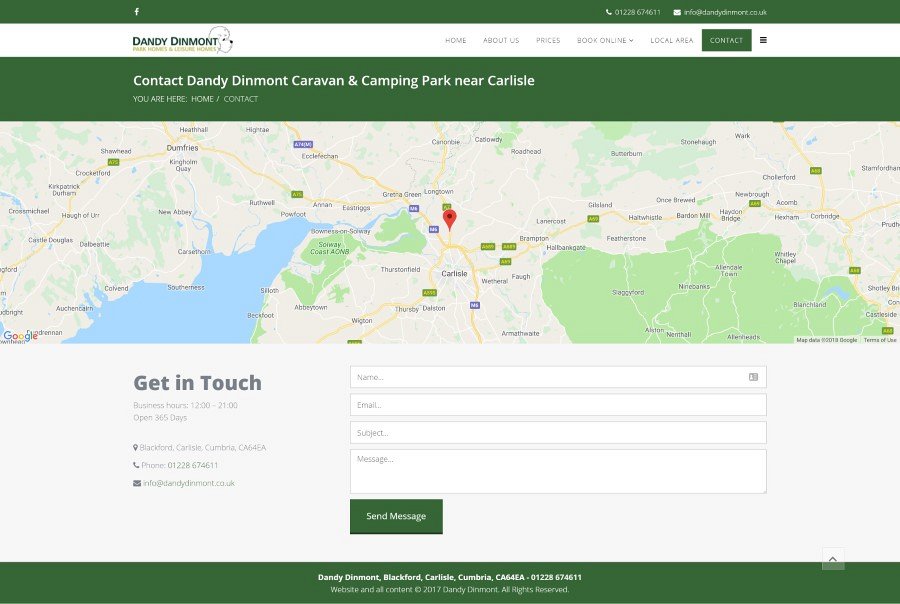Click the scroll-to-top arrow button

[x=833, y=559]
